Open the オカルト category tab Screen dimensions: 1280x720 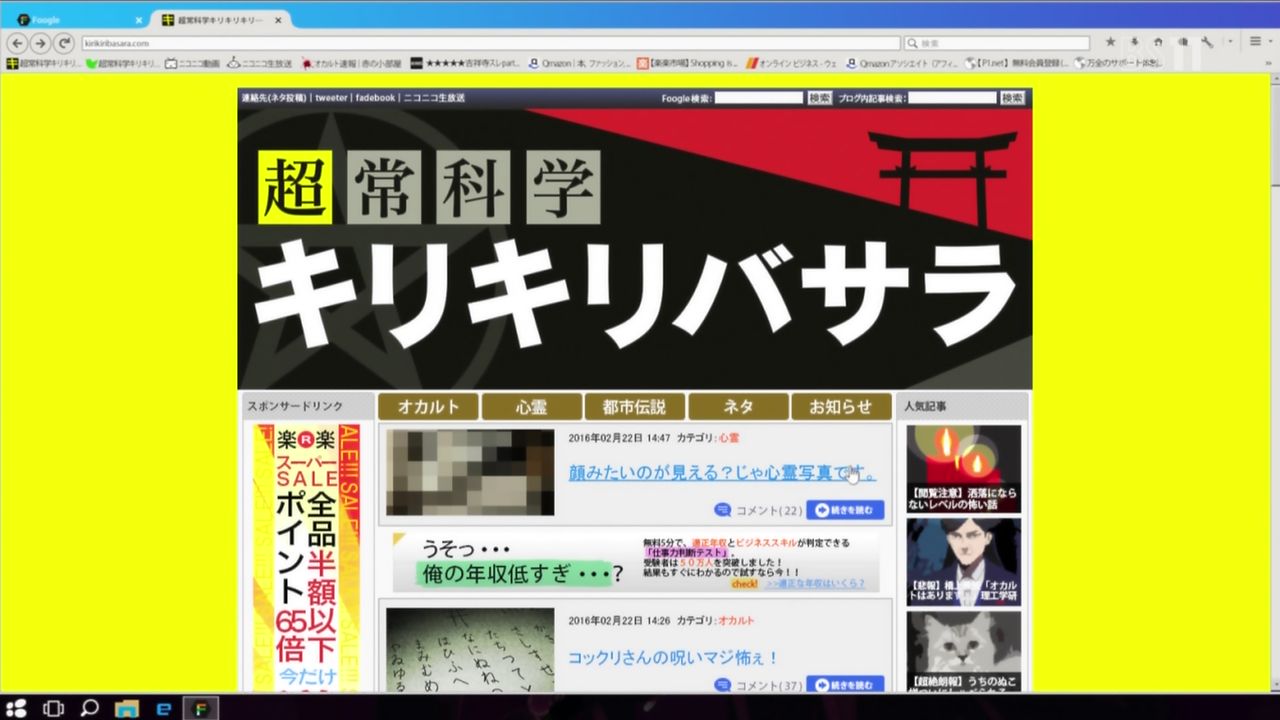point(428,407)
